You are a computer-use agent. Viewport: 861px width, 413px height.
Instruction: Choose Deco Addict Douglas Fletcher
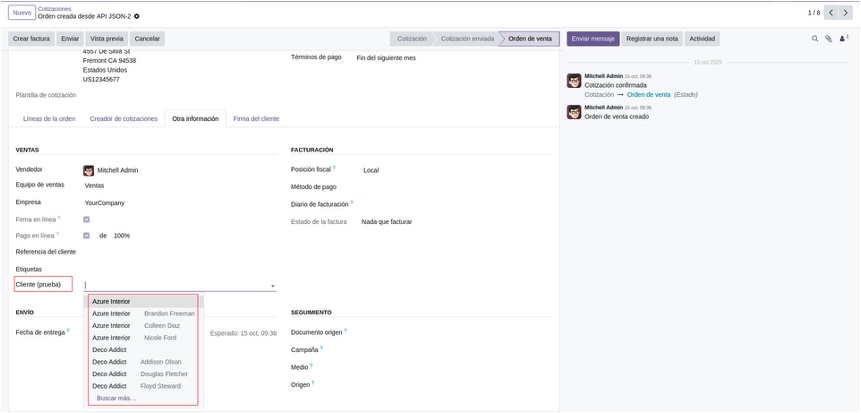[144, 374]
